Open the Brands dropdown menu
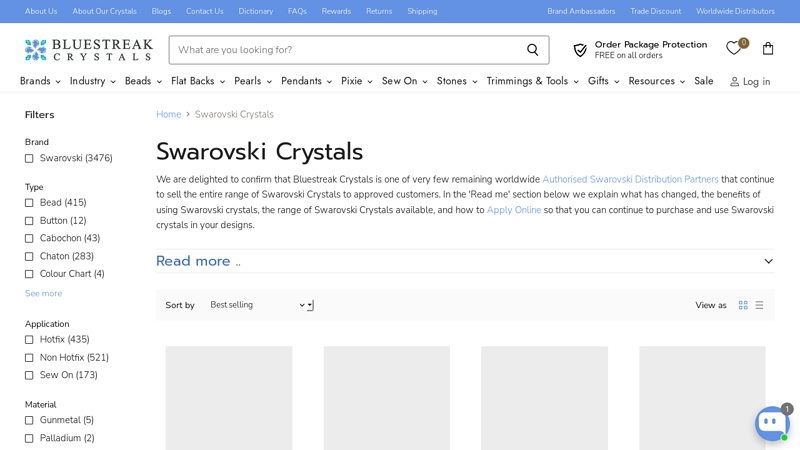The image size is (800, 450). [x=40, y=81]
